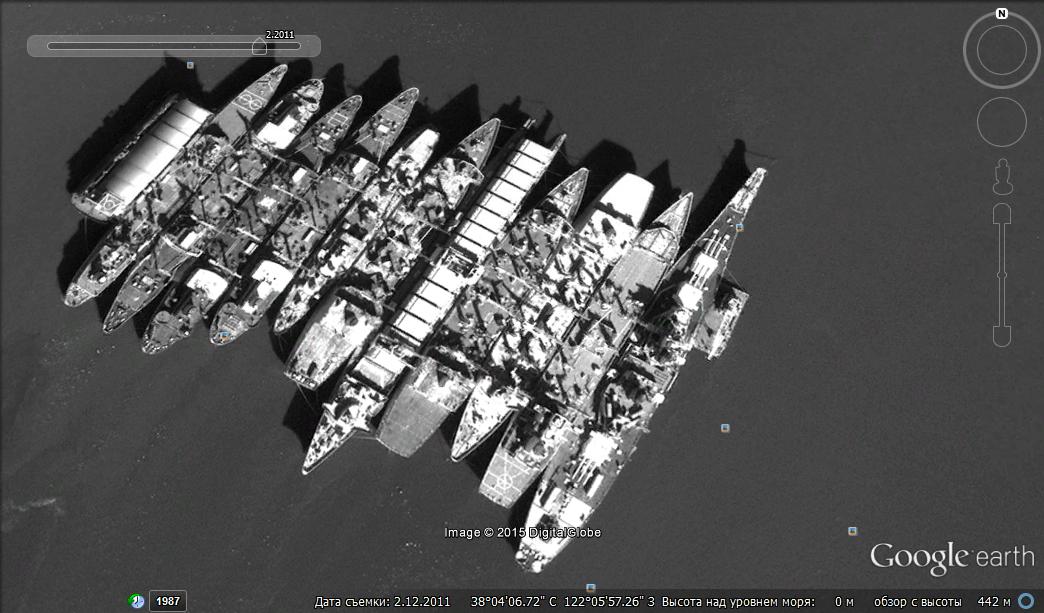Screen dimensions: 1044x613
Task: Zoom in with the slider's top end
Action: (1002, 214)
